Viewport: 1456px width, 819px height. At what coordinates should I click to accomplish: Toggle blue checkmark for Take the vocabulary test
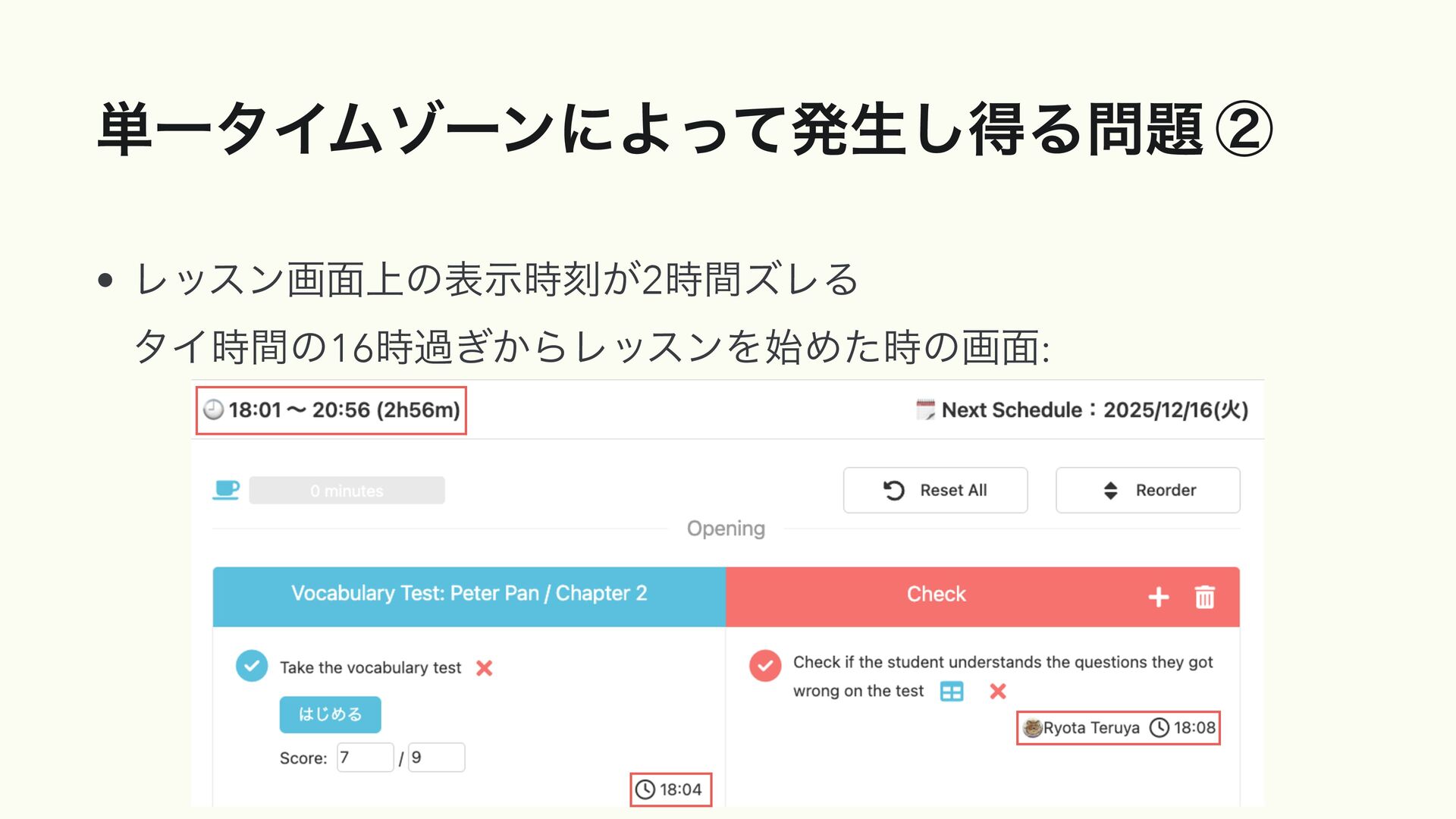(x=252, y=667)
